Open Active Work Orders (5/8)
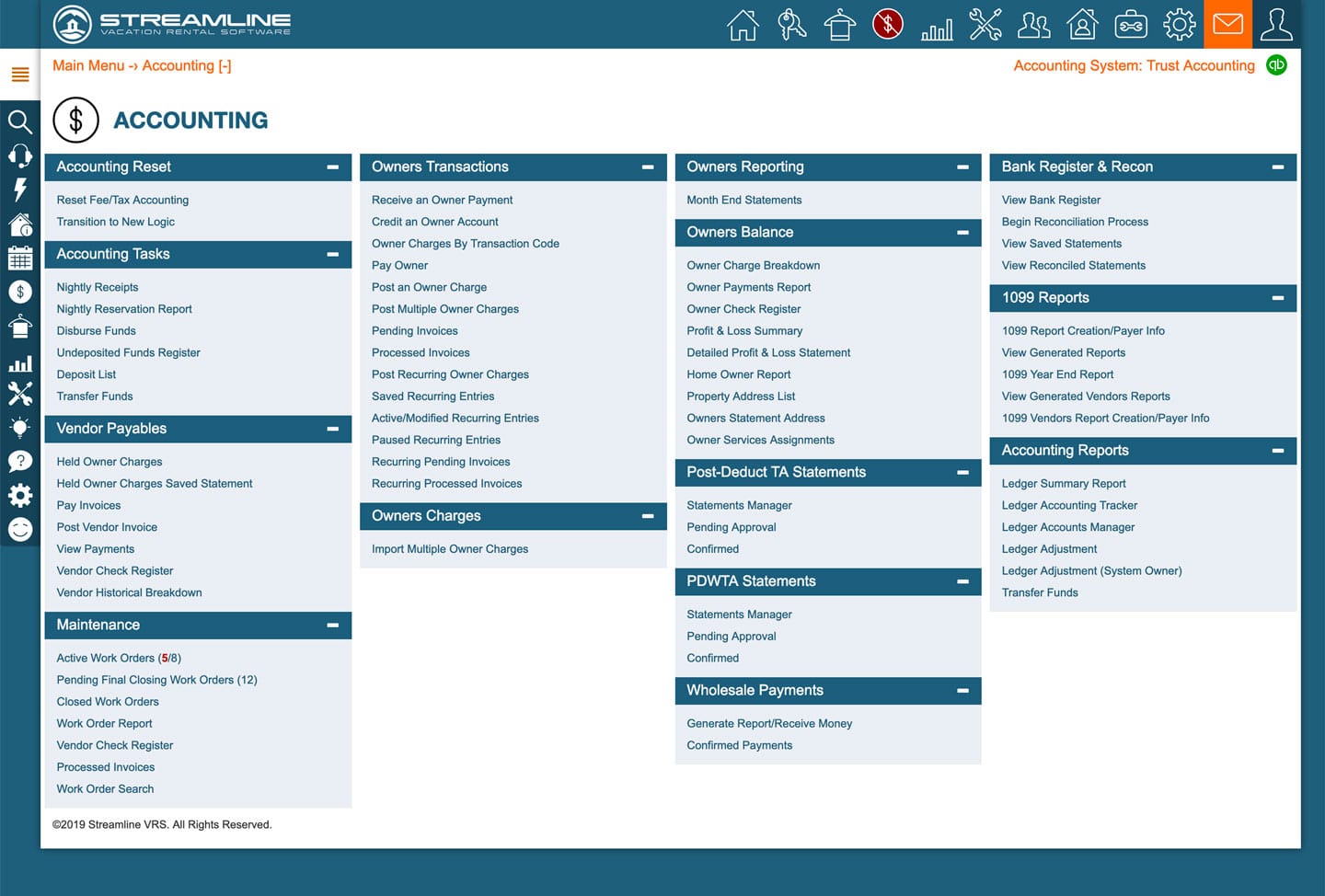Image resolution: width=1325 pixels, height=896 pixels. (118, 658)
